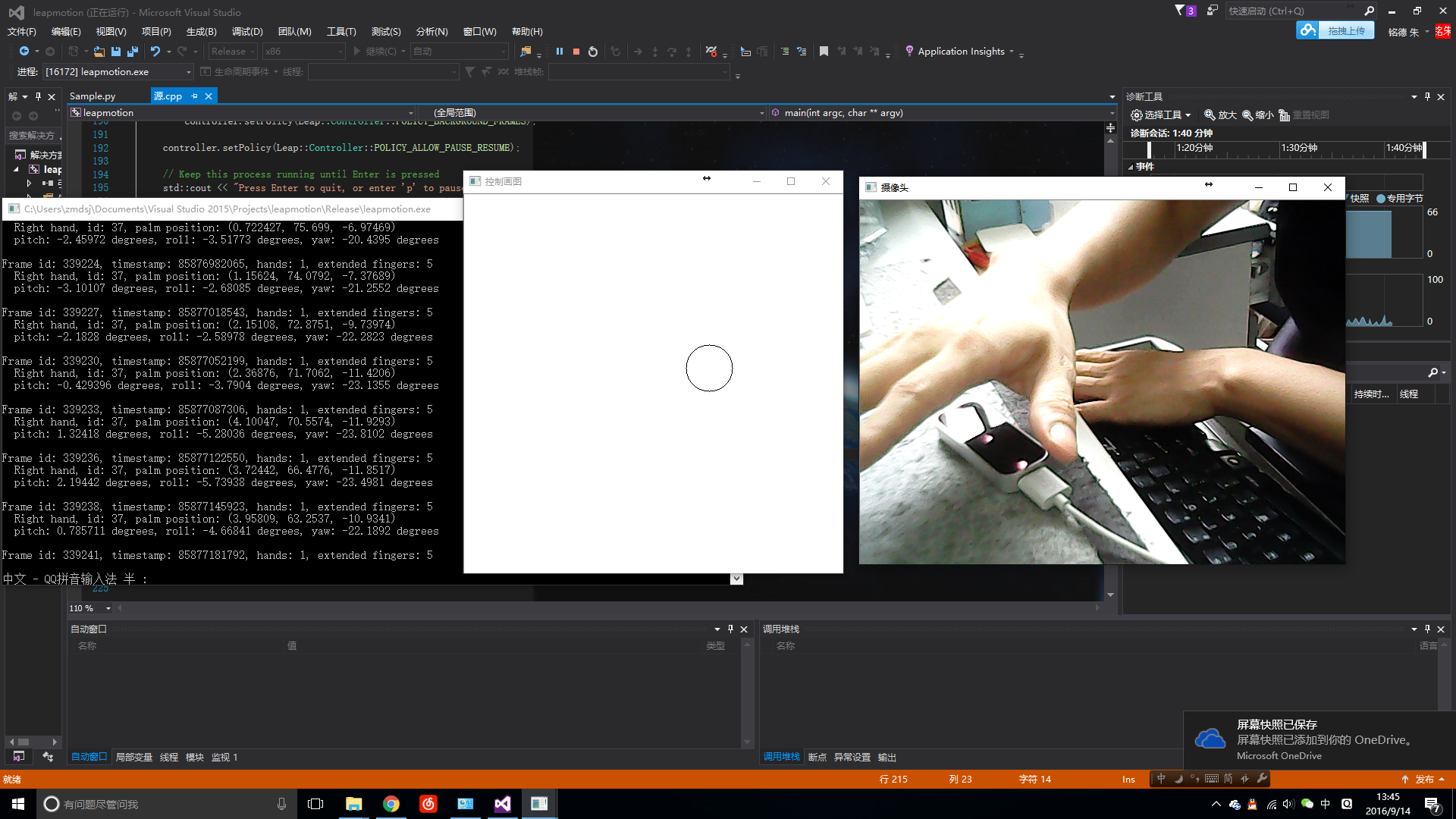Click the 专用字节 legend toggle
This screenshot has height=819, width=1456.
click(1400, 199)
